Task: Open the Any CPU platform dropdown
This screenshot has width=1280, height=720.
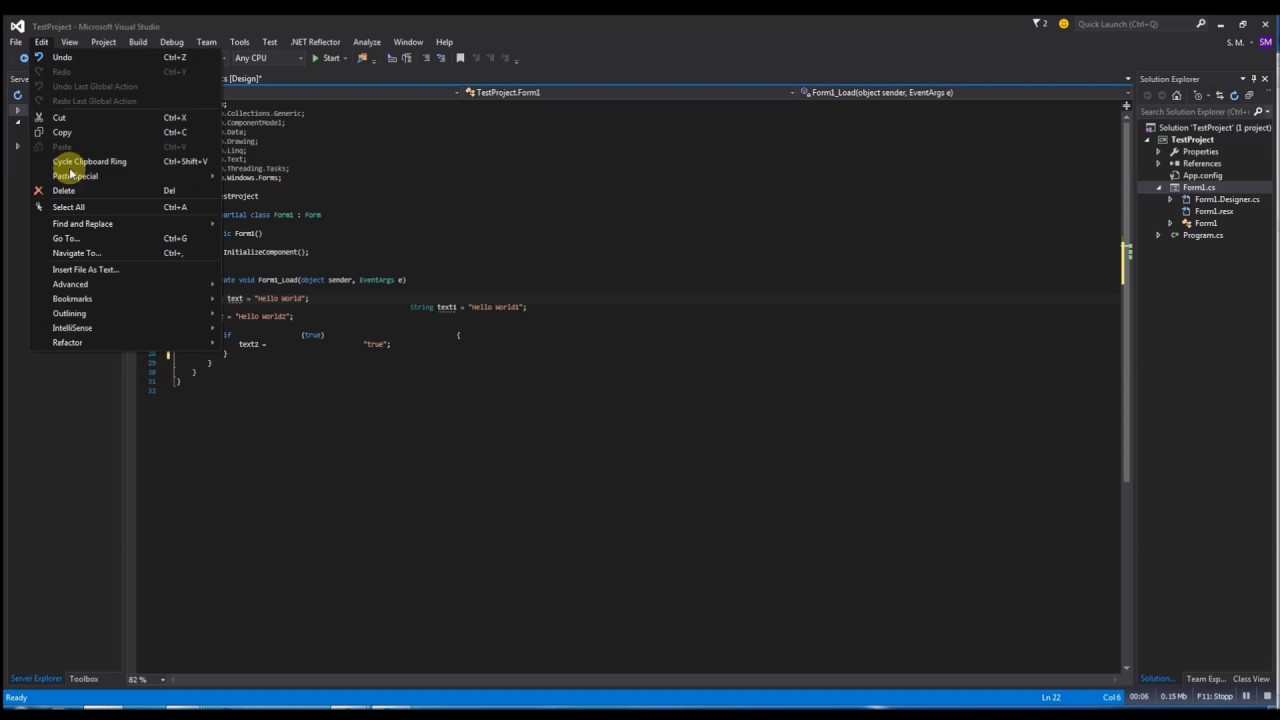Action: tap(267, 58)
